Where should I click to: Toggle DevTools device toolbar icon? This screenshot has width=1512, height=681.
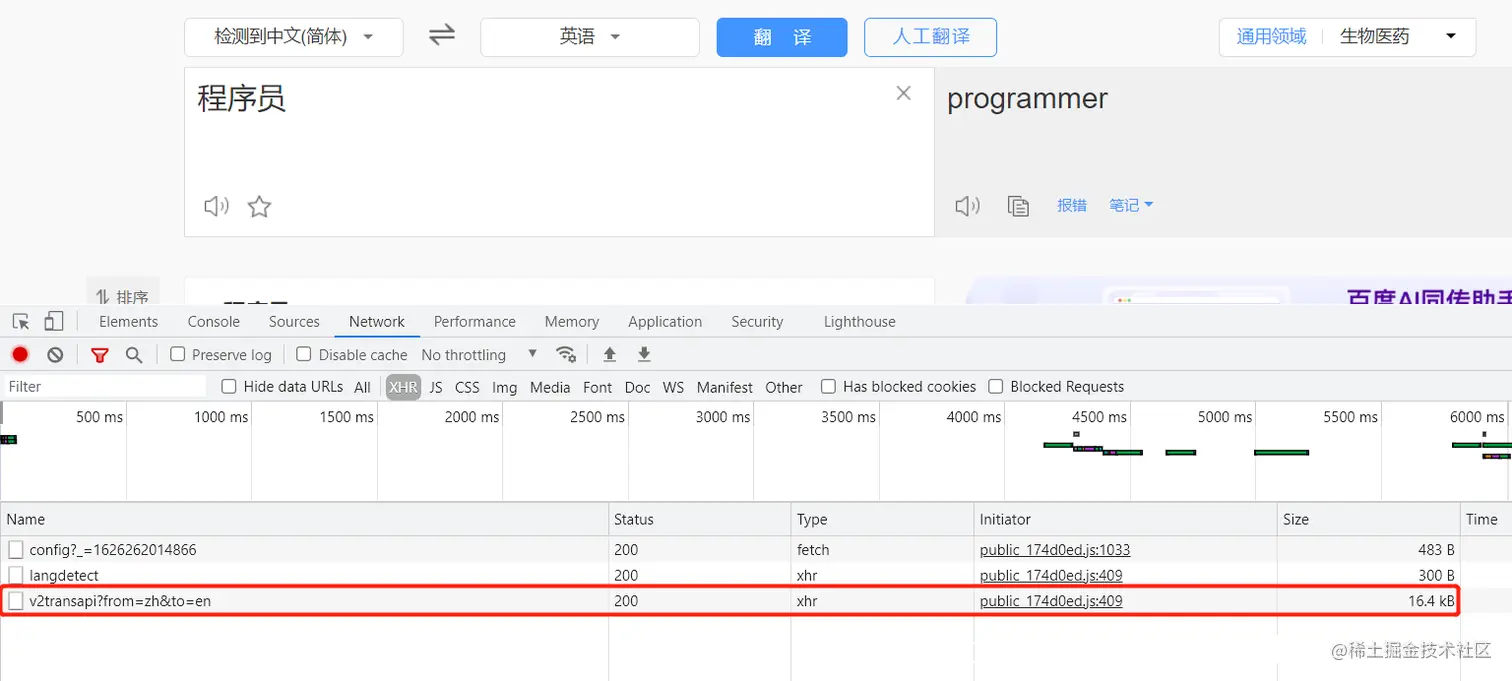click(x=54, y=321)
